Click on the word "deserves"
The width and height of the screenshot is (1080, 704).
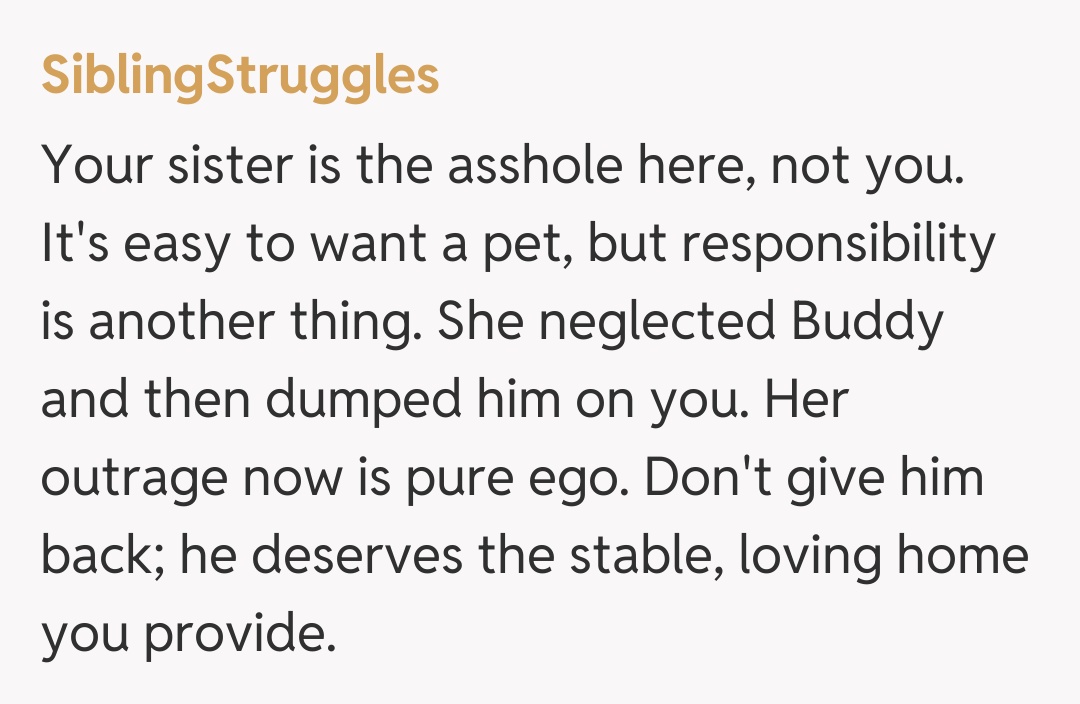(361, 557)
